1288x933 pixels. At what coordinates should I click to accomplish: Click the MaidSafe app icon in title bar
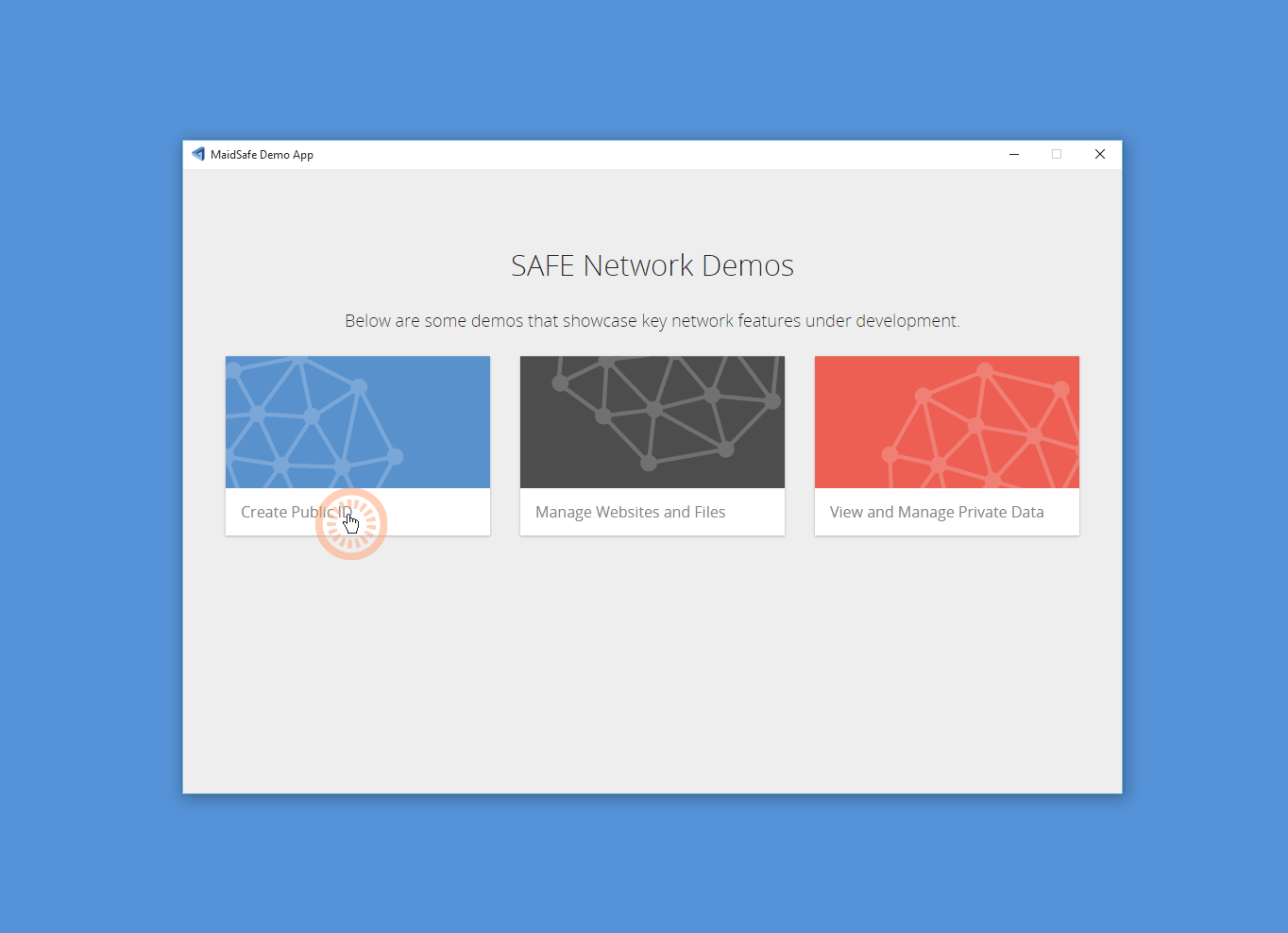point(198,154)
